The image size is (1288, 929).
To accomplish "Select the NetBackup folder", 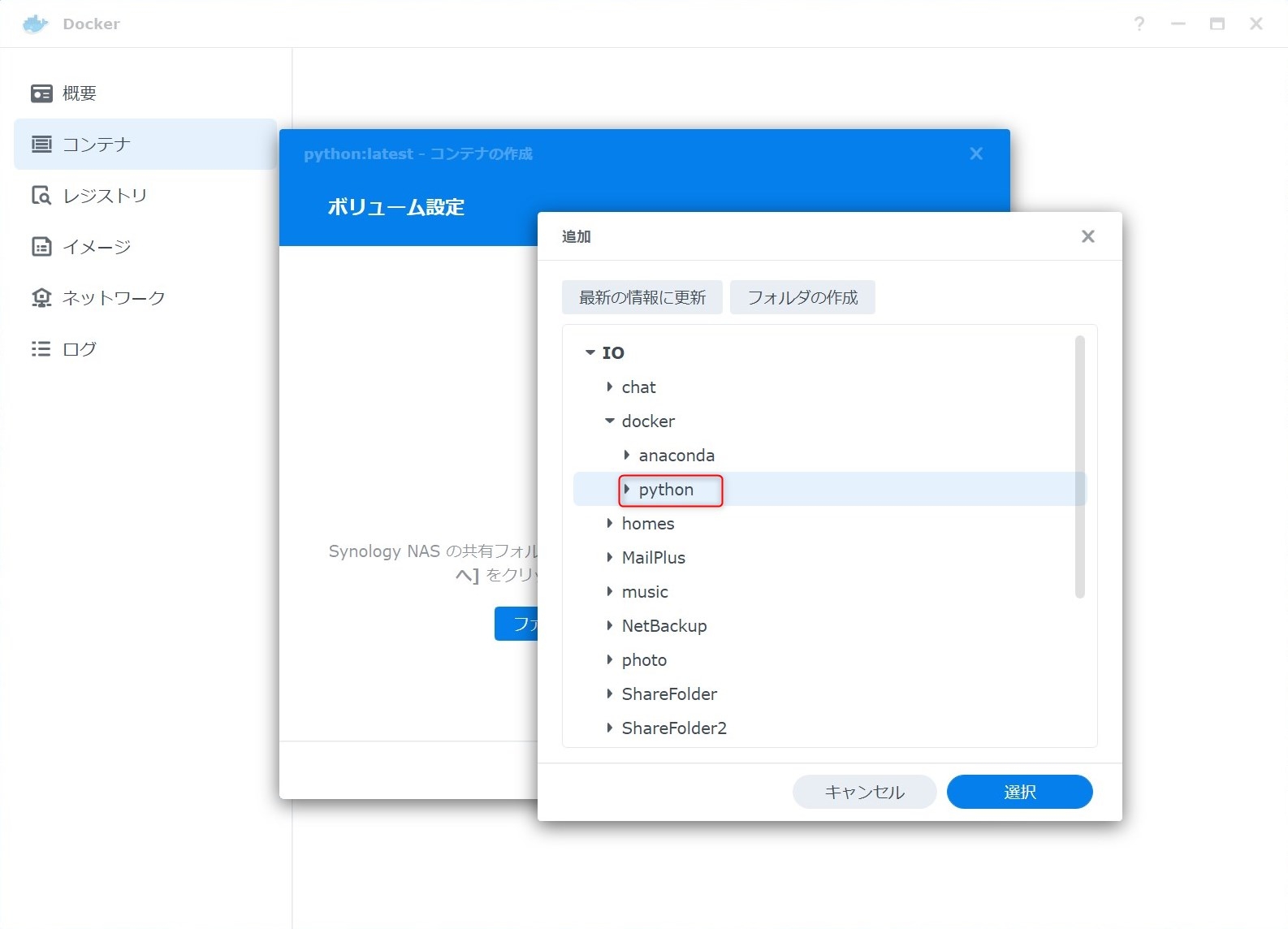I will click(x=663, y=626).
